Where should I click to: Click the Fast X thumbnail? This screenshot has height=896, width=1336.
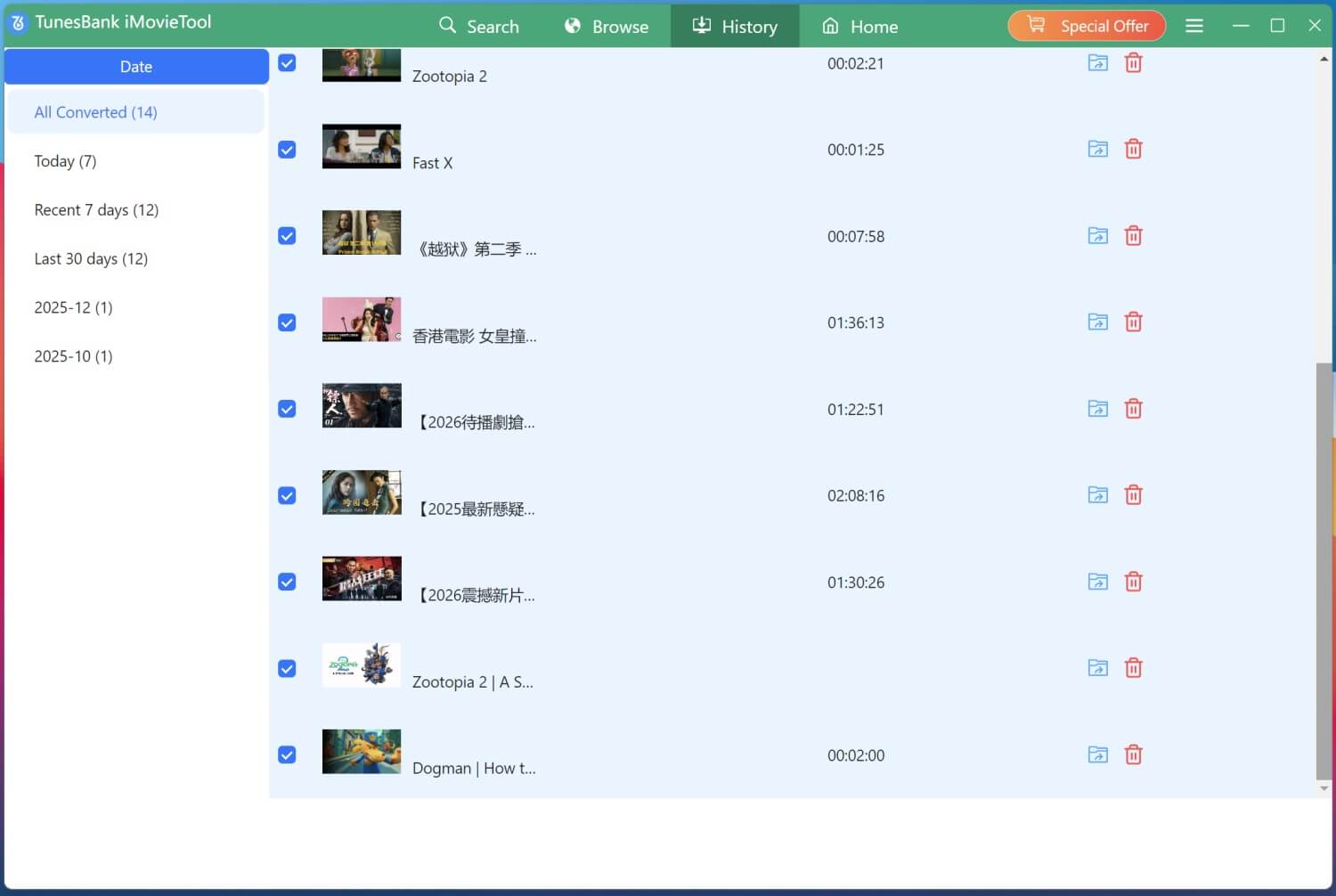point(362,146)
